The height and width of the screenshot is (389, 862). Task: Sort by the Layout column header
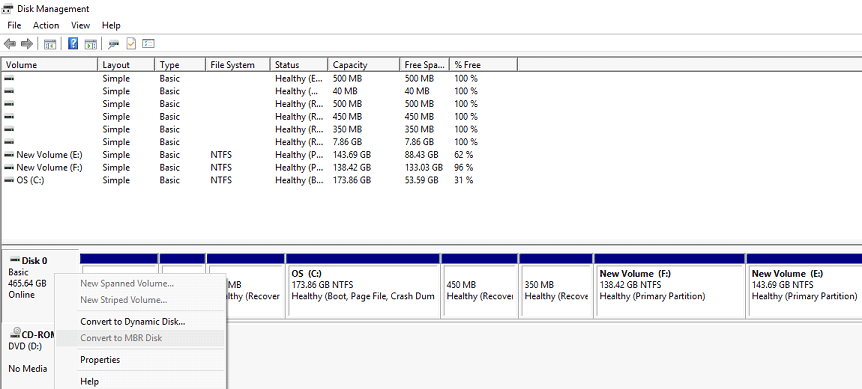(126, 65)
